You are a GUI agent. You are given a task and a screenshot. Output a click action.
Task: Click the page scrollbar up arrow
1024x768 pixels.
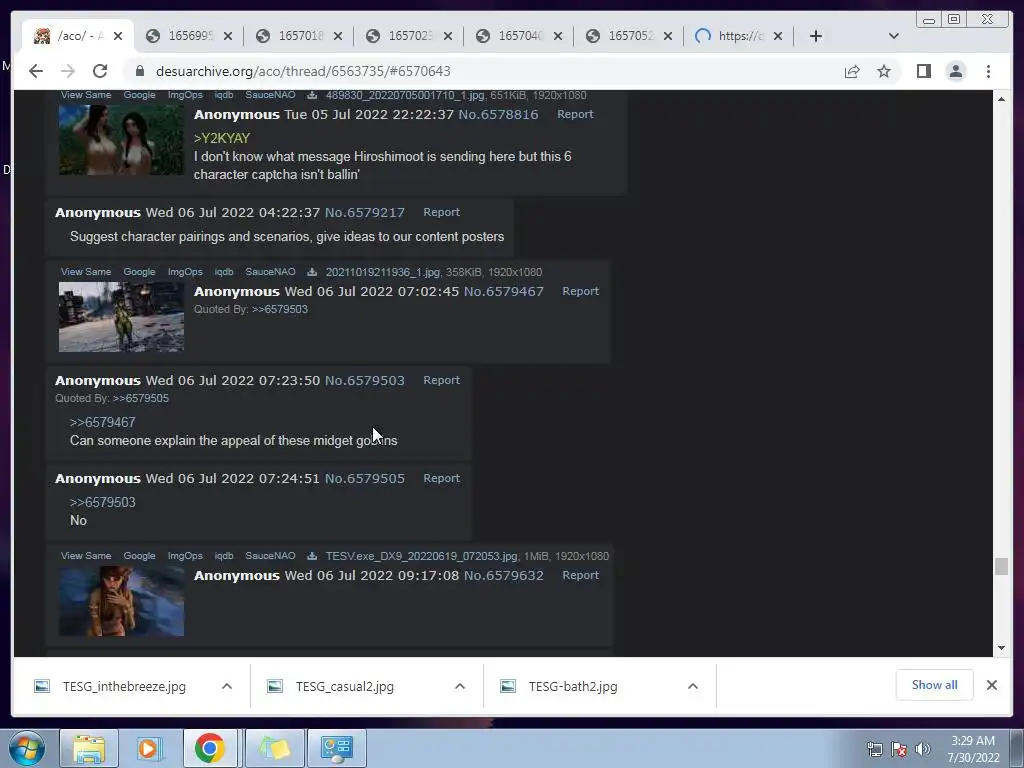click(x=1002, y=99)
